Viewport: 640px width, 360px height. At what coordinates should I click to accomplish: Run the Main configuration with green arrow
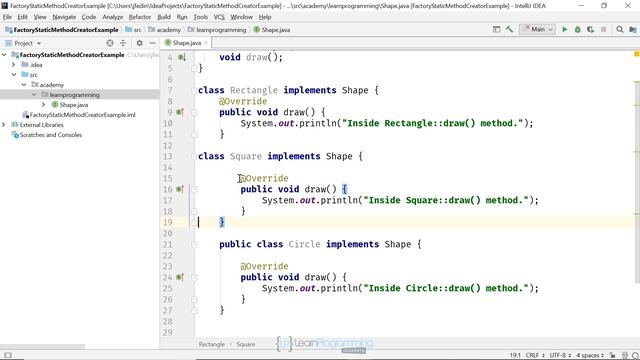(564, 29)
